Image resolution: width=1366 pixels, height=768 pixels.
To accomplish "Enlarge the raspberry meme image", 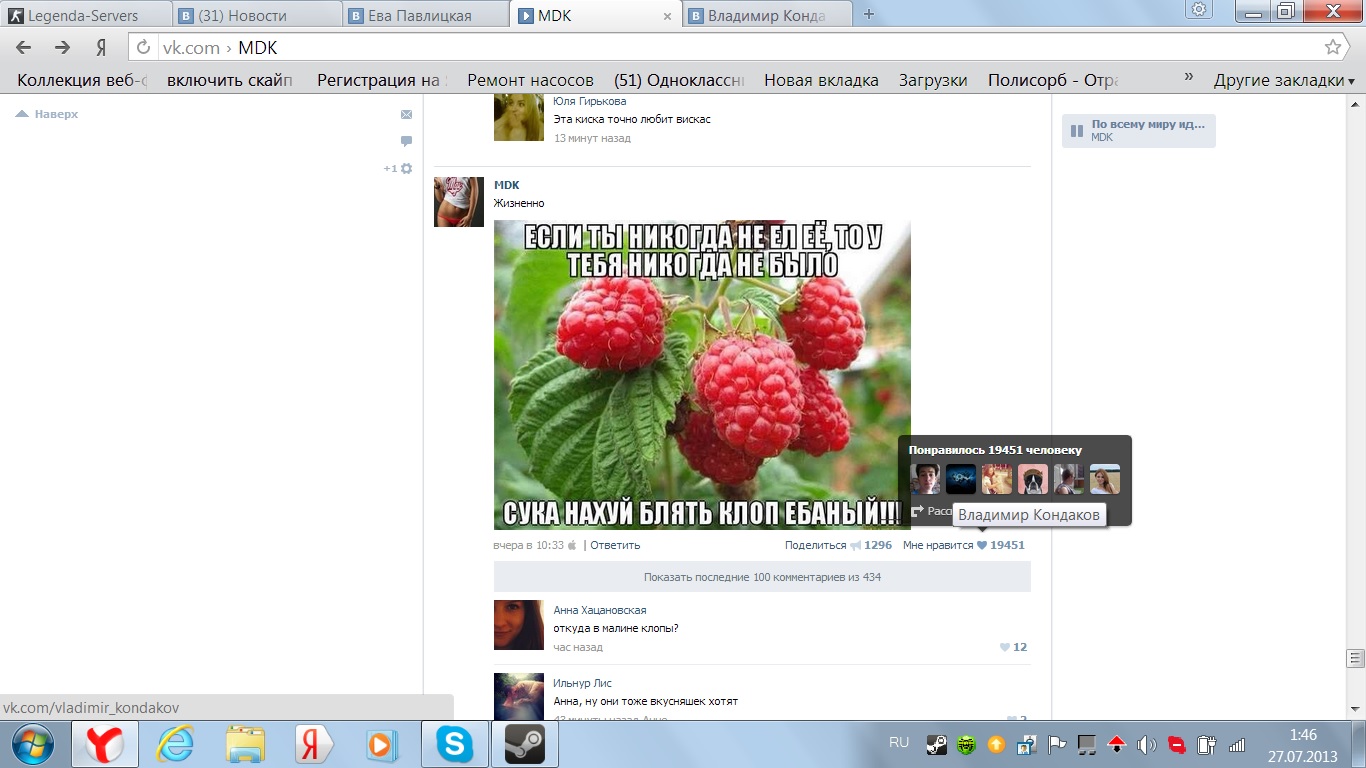I will [702, 375].
